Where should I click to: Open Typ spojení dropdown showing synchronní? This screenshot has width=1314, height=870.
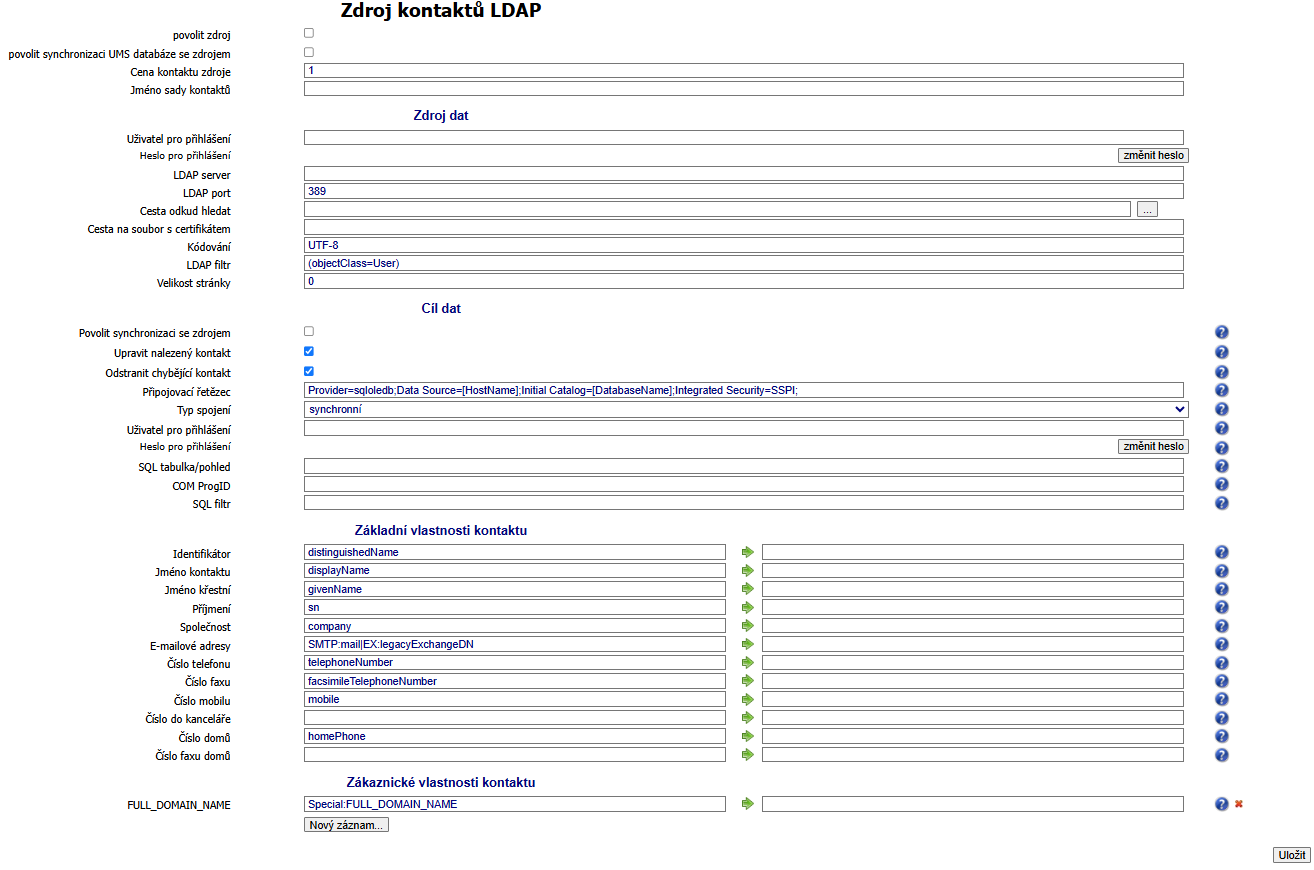click(746, 409)
